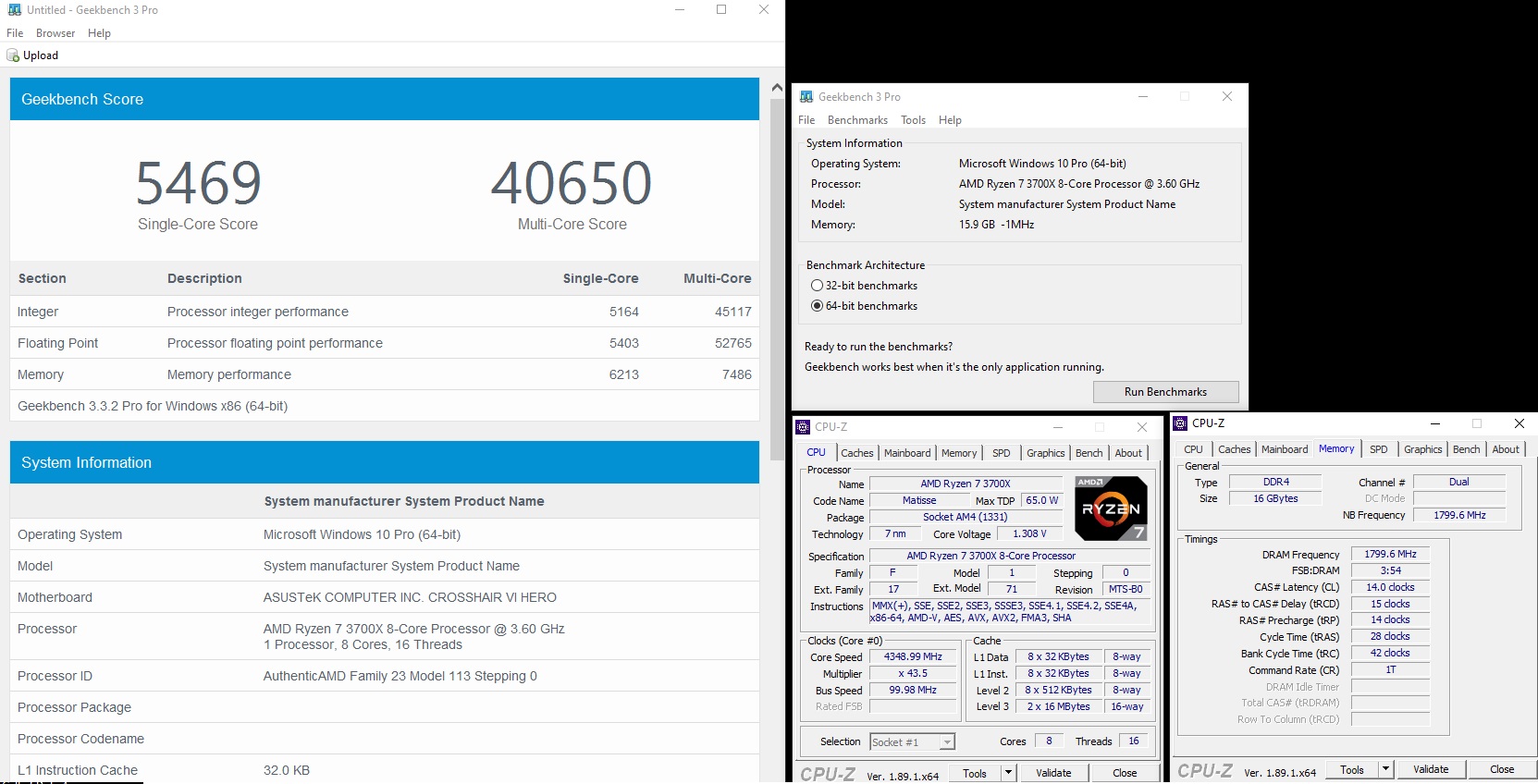Open File menu in Geekbench results window
Screen dimensions: 1538x784
[x=15, y=33]
